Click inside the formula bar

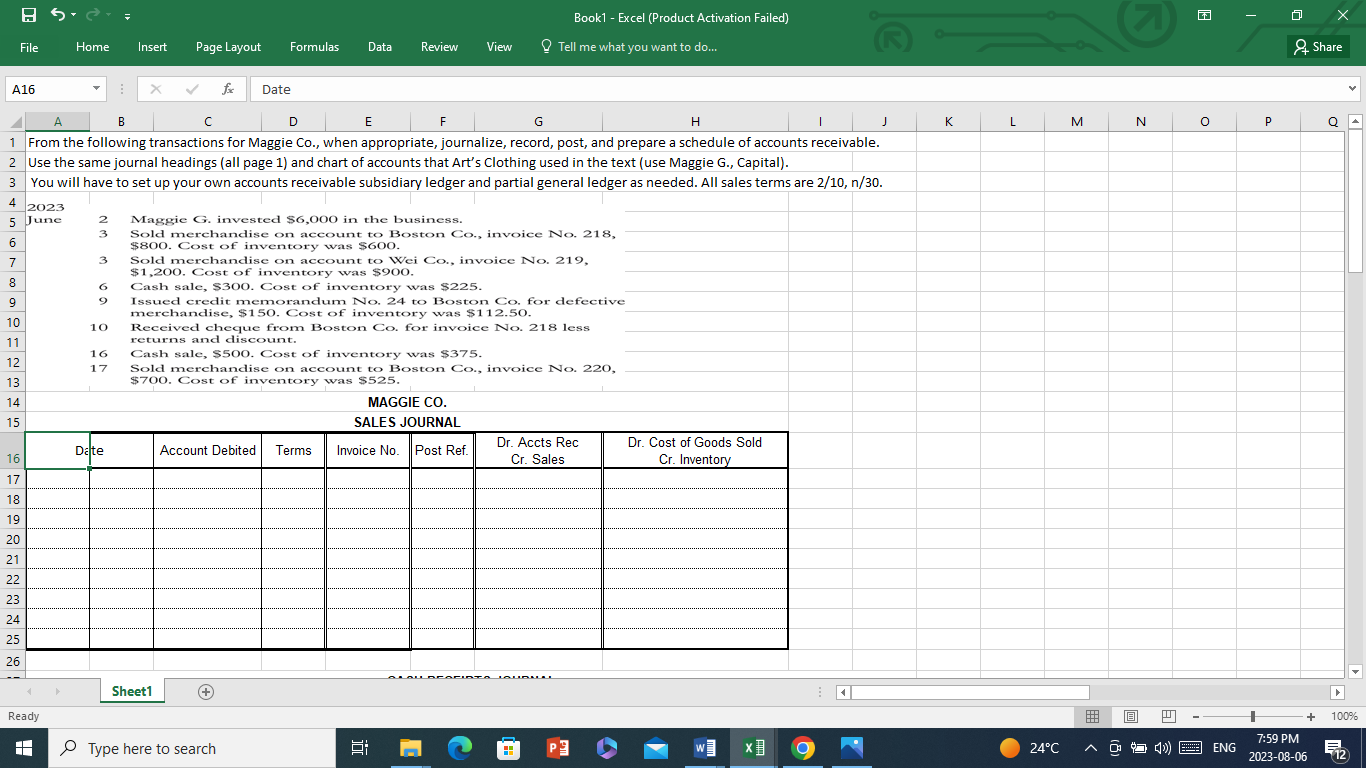coord(600,88)
